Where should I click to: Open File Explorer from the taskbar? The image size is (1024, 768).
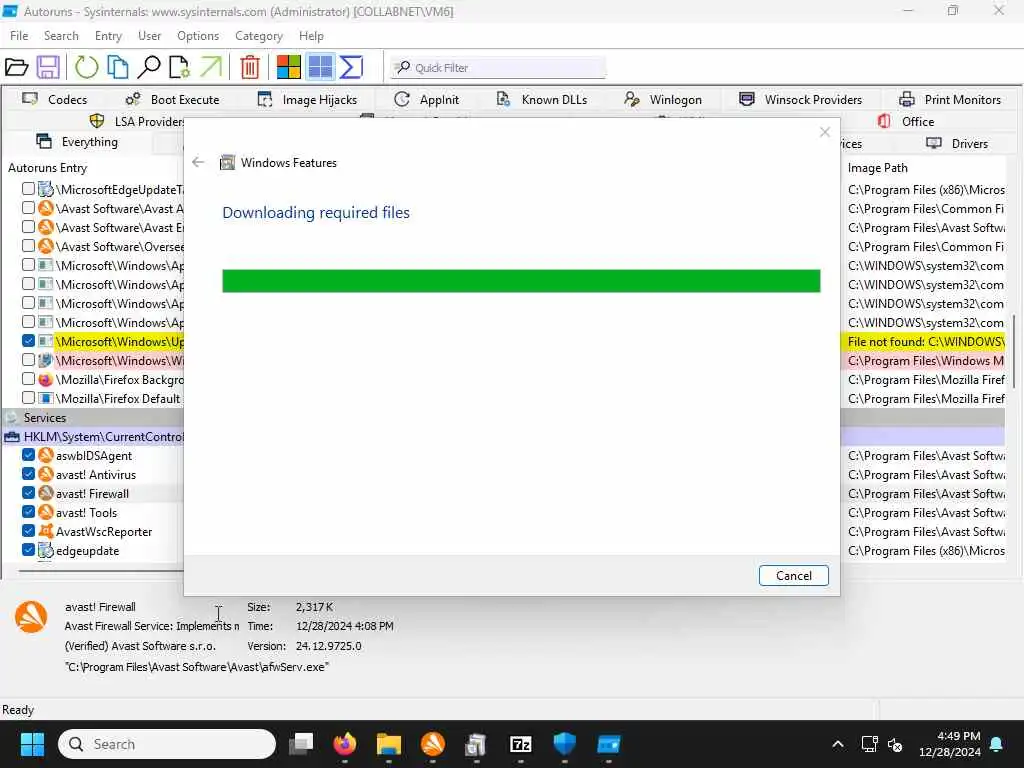pyautogui.click(x=389, y=744)
